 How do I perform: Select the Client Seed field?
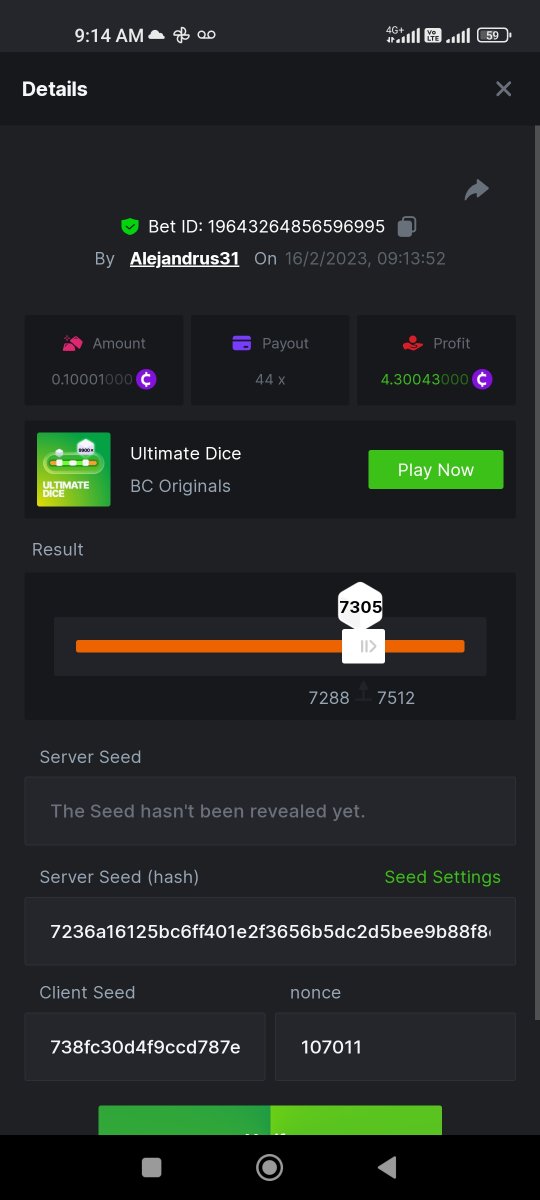pyautogui.click(x=145, y=1047)
